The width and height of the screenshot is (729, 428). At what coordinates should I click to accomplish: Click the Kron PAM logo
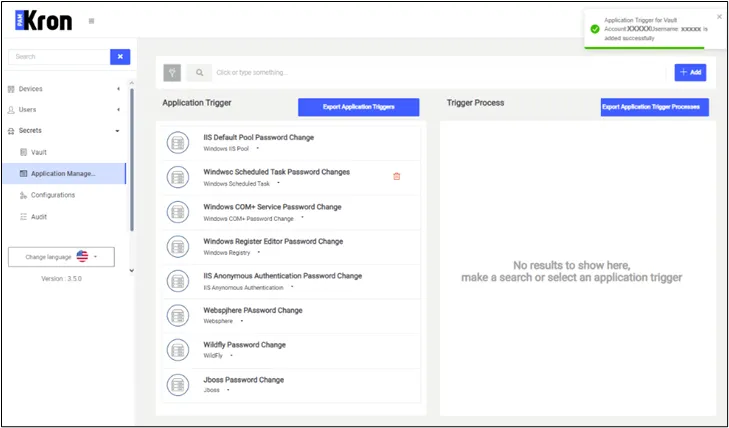[x=44, y=21]
